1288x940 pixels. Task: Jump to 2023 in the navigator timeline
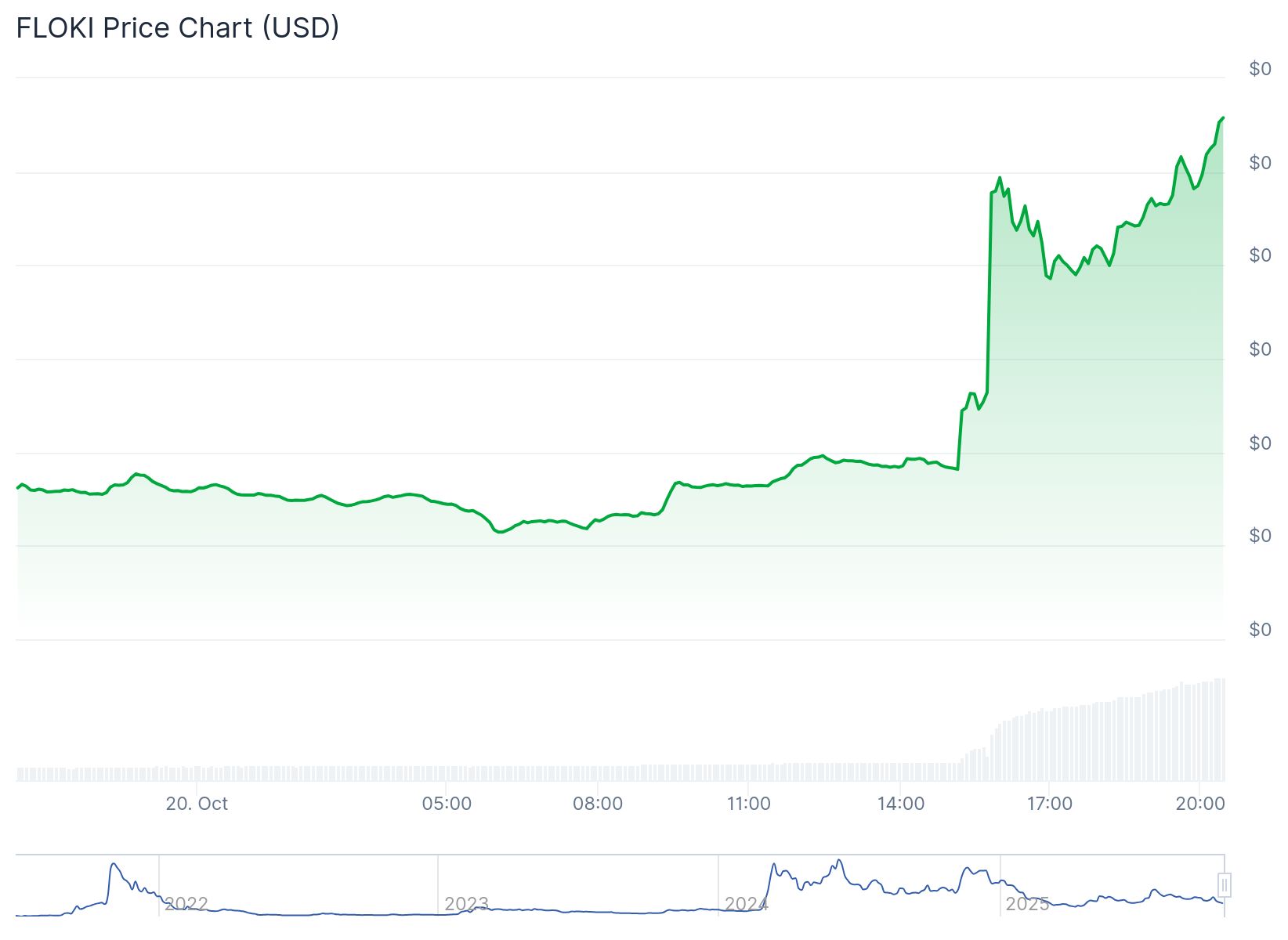click(466, 904)
